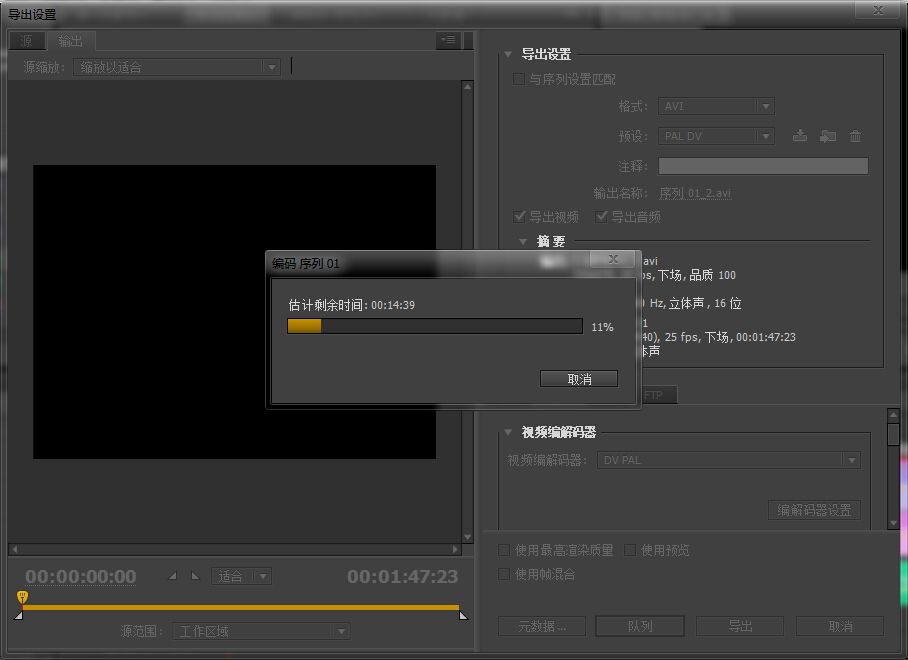Click the duration timecode 00:01:47:23

[402, 577]
